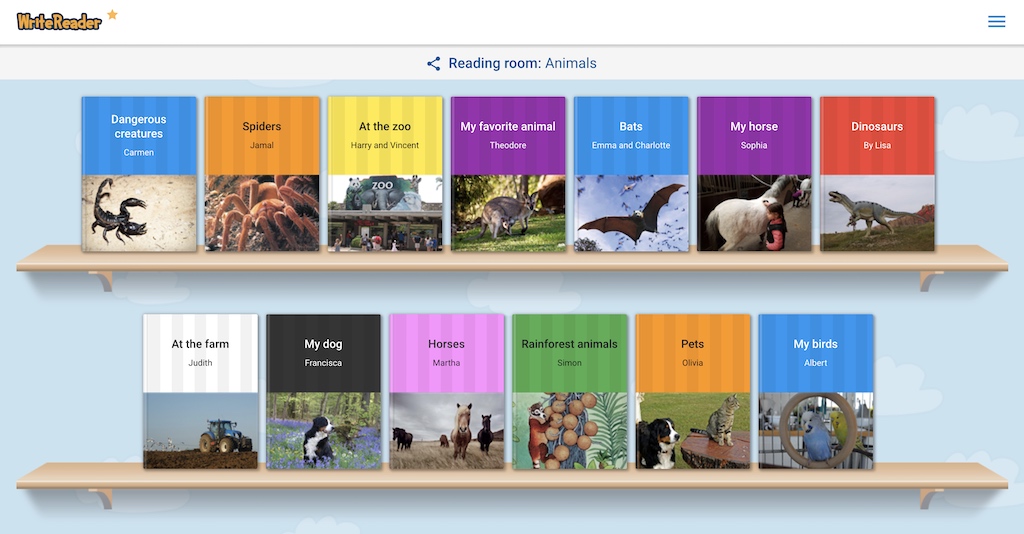The width and height of the screenshot is (1024, 534).
Task: Open the hamburger menu icon
Action: tap(997, 22)
